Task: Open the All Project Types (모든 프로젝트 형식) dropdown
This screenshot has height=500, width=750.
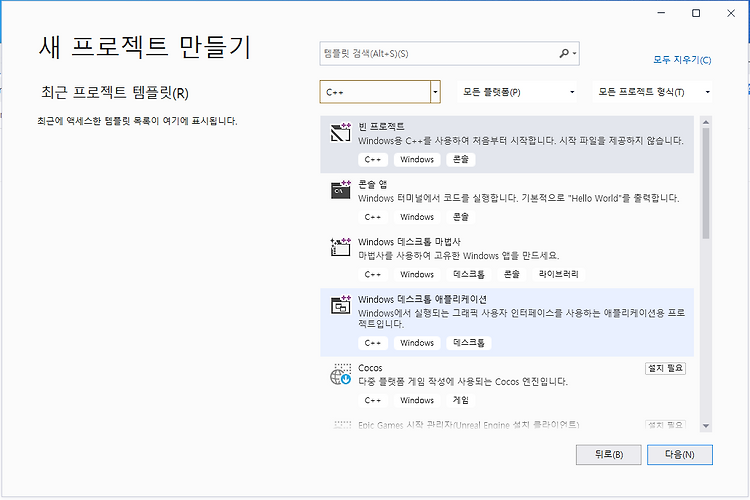Action: [x=652, y=92]
